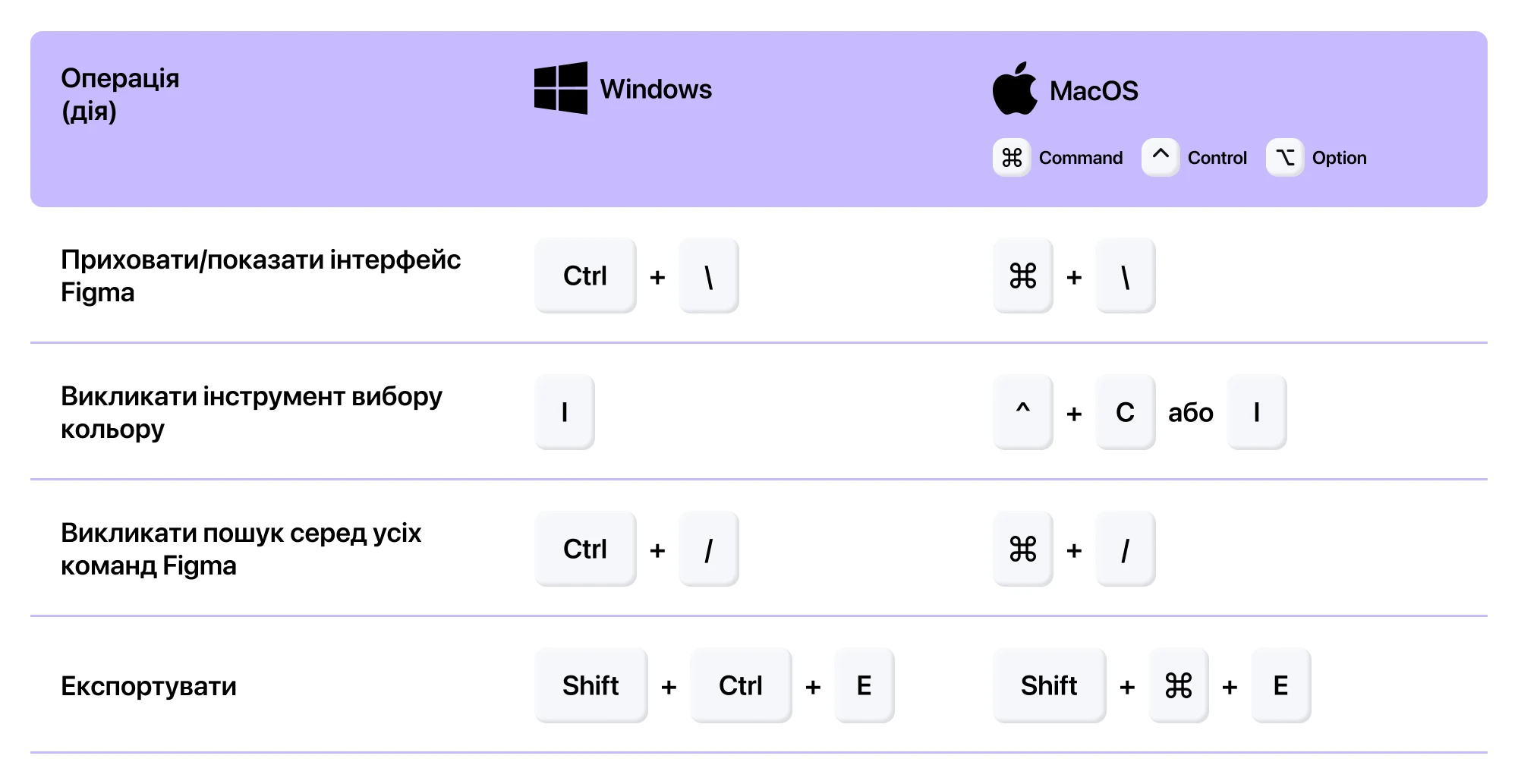This screenshot has width=1518, height=784.
Task: Click the caret Control key in the color picker row
Action: pos(1023,412)
